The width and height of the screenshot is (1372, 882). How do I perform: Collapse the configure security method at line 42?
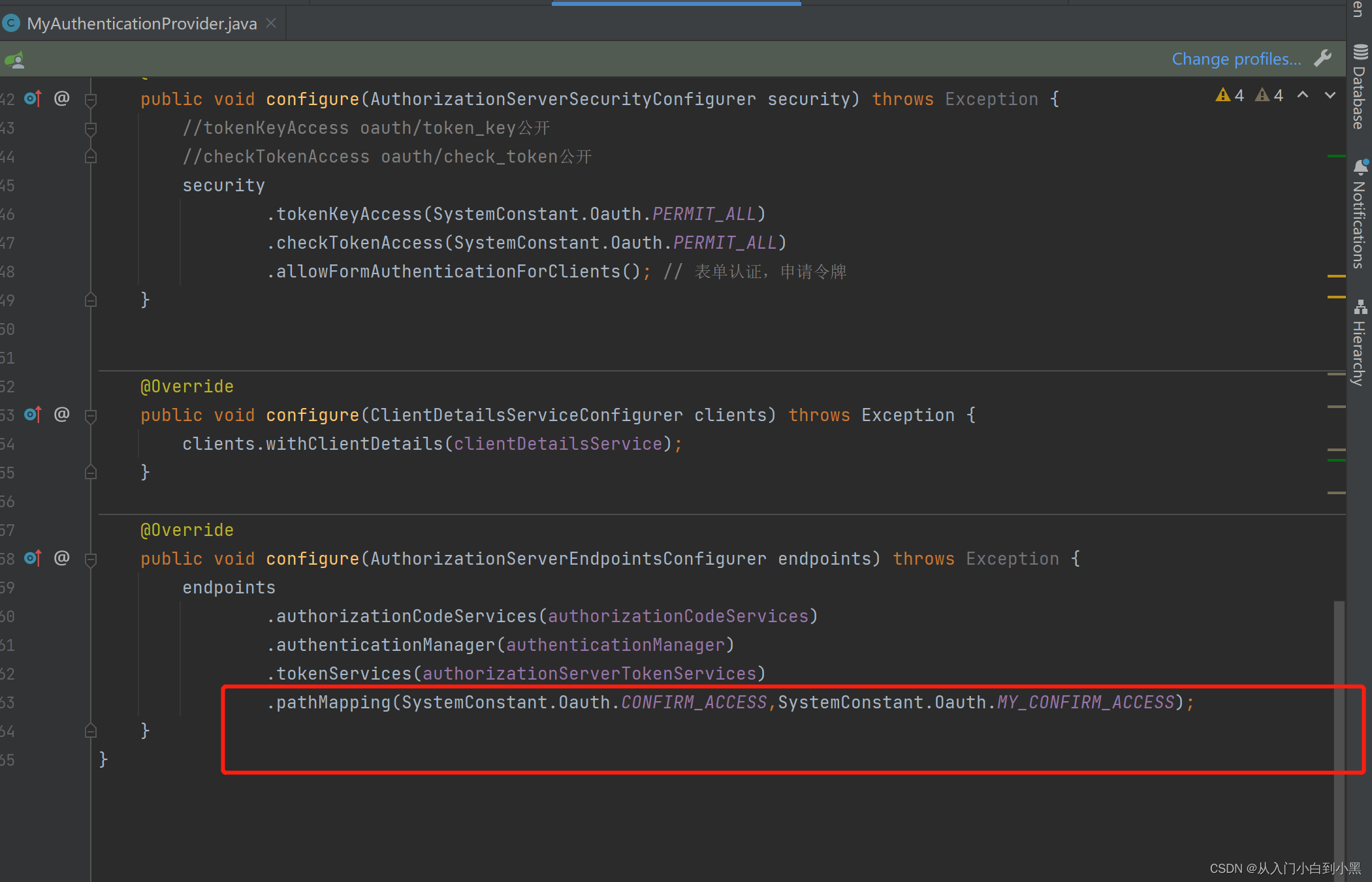91,100
